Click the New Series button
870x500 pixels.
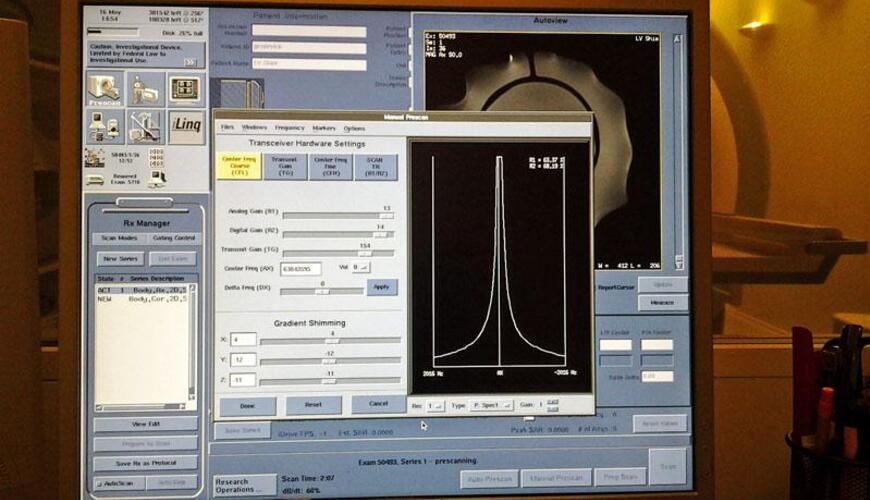[120, 259]
